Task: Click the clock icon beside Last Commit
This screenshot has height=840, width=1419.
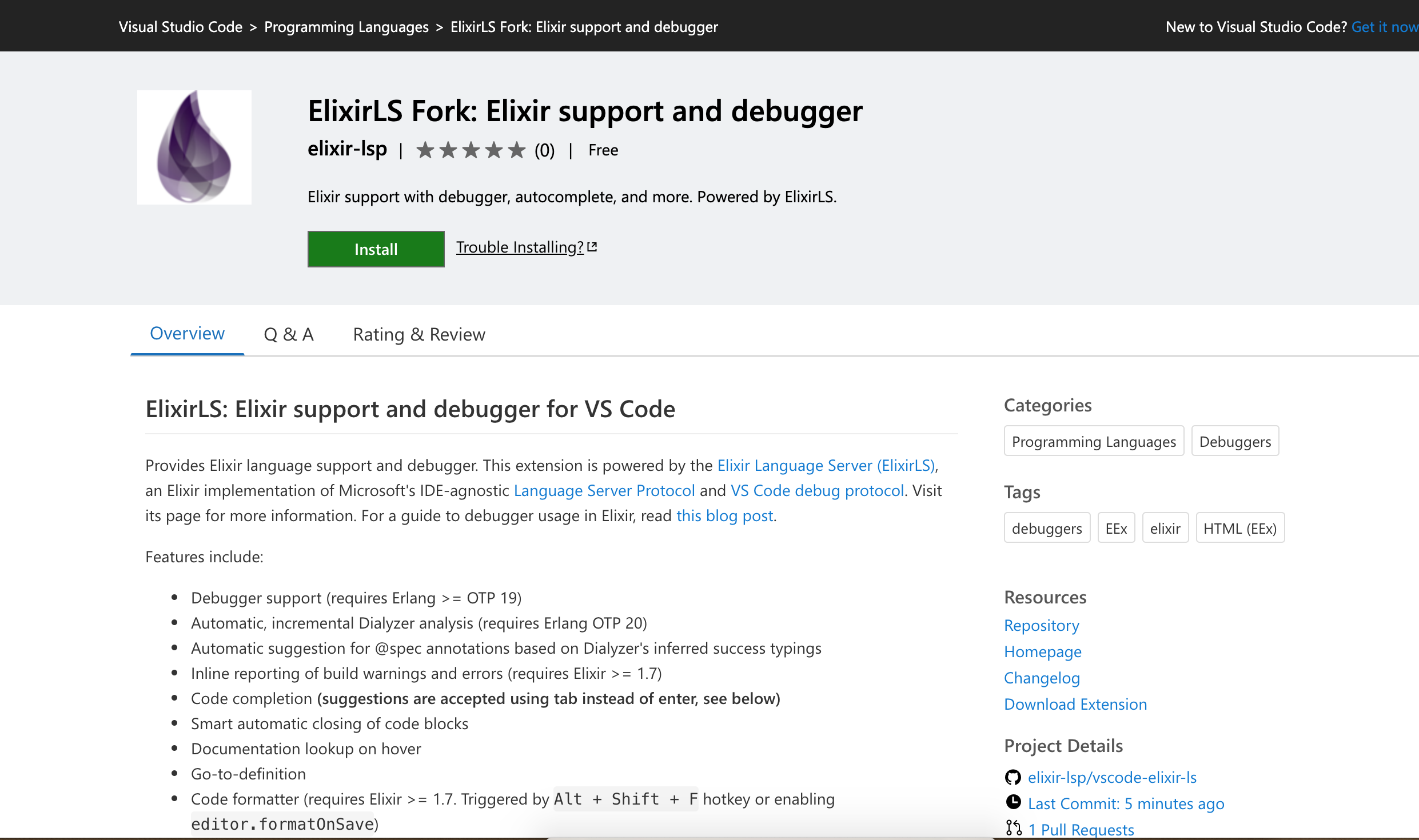Action: click(1013, 803)
